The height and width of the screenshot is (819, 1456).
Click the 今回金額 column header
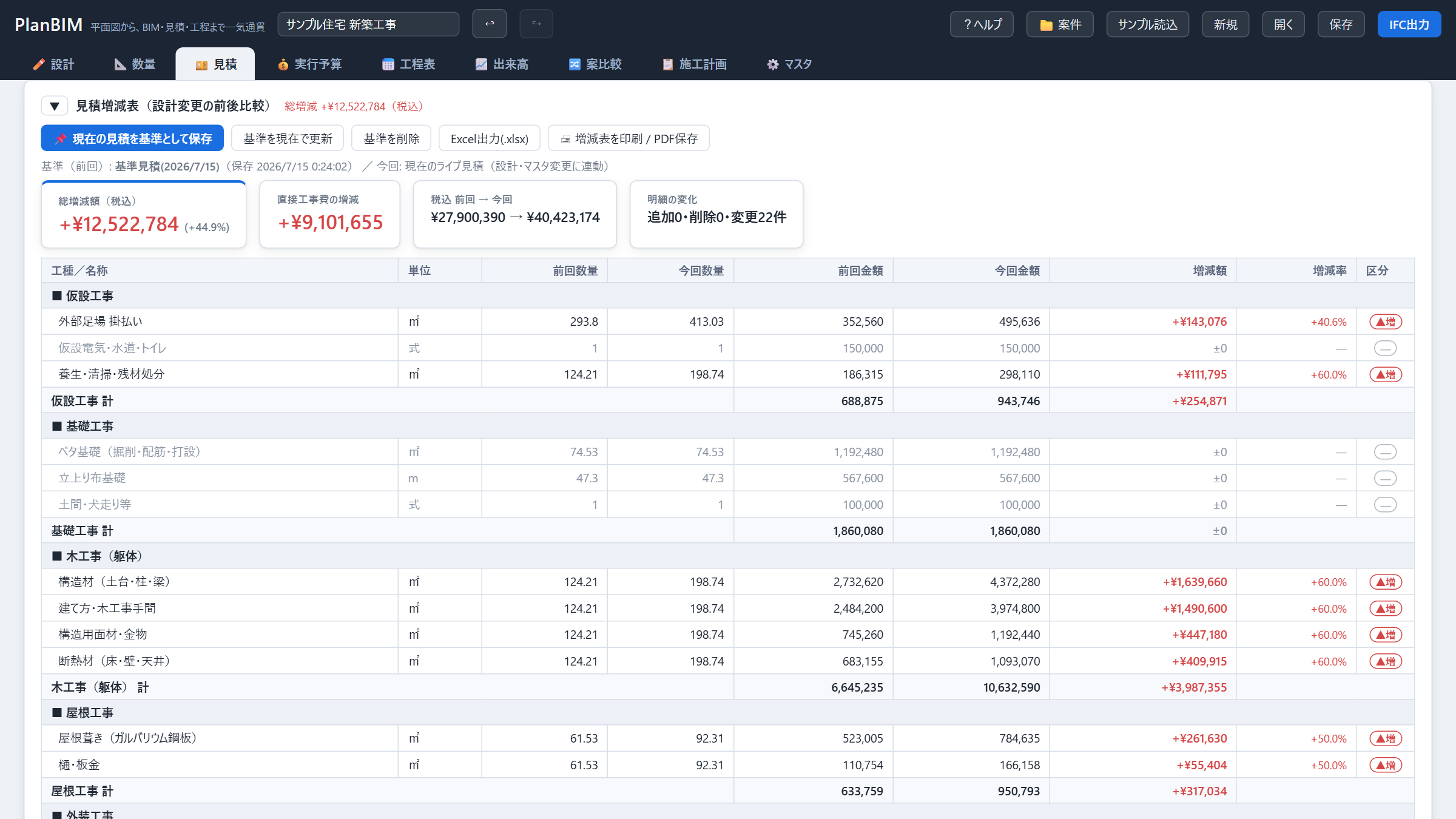point(971,271)
